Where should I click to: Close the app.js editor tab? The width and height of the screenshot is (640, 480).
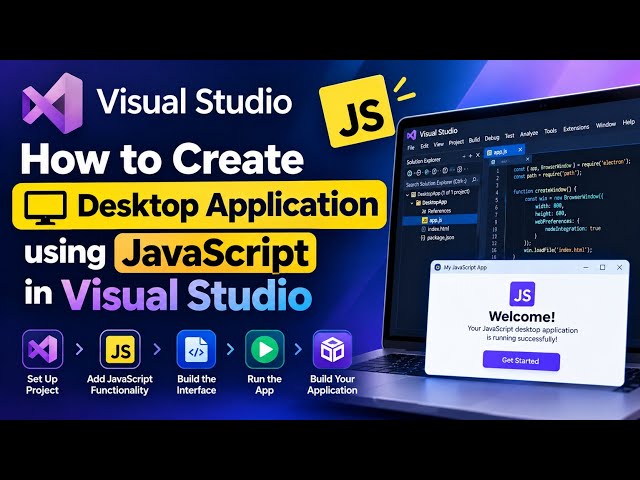click(x=520, y=150)
